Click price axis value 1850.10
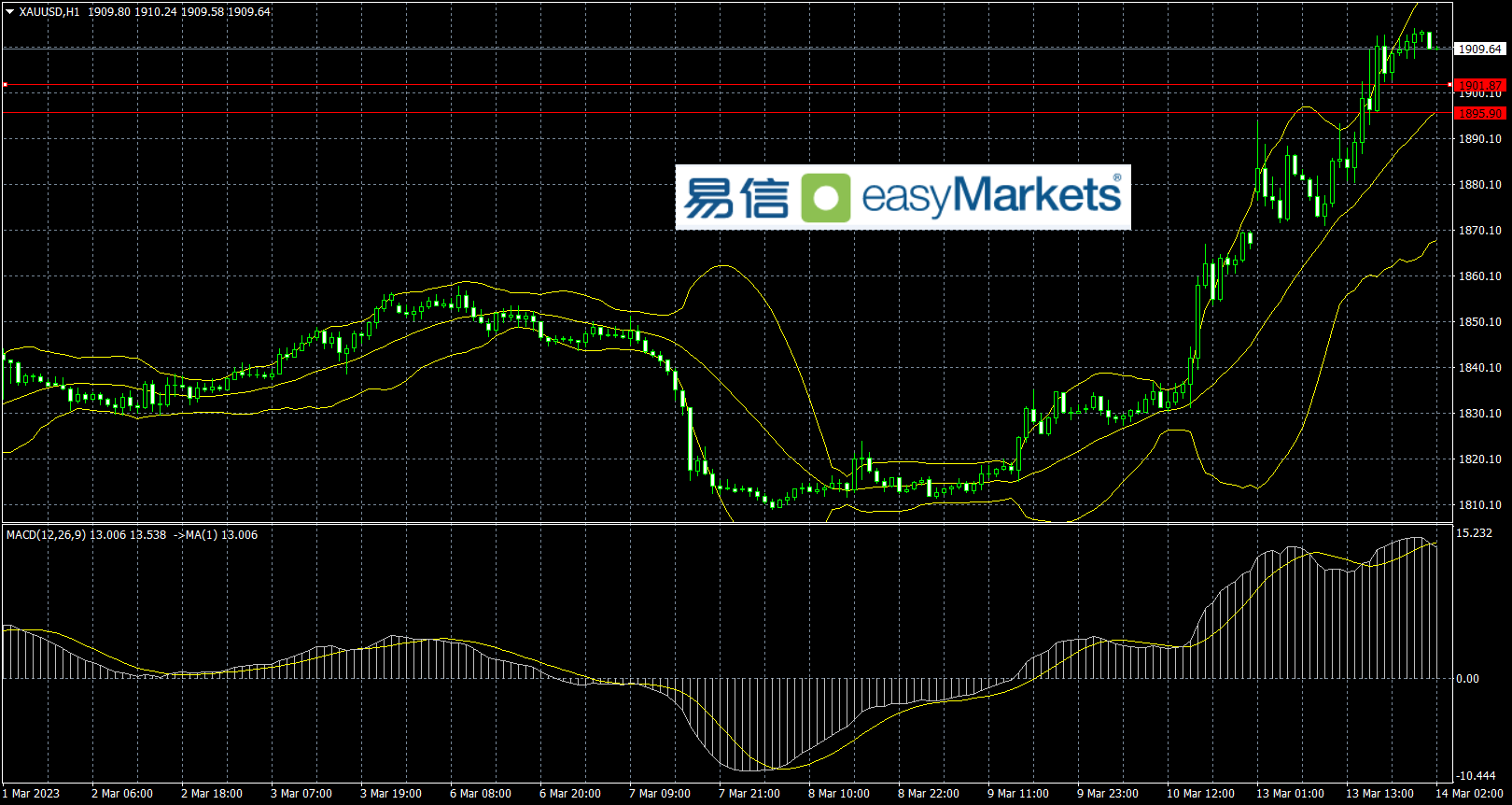The image size is (1512, 805). 1480,322
